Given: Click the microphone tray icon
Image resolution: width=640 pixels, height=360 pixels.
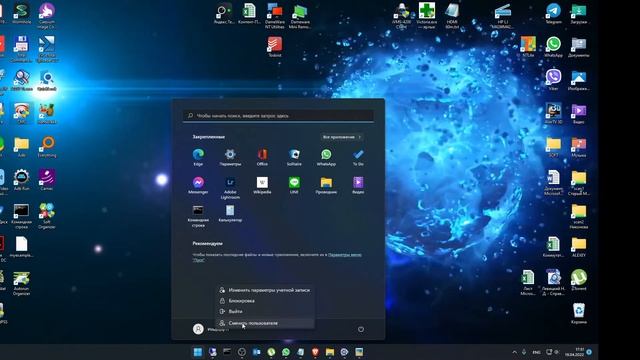Looking at the screenshot, I should 524,352.
